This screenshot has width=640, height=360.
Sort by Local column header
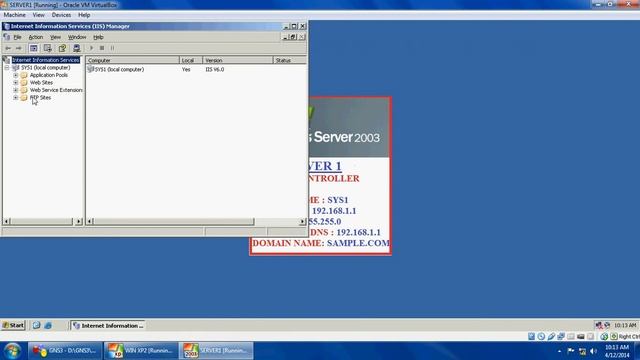191,60
